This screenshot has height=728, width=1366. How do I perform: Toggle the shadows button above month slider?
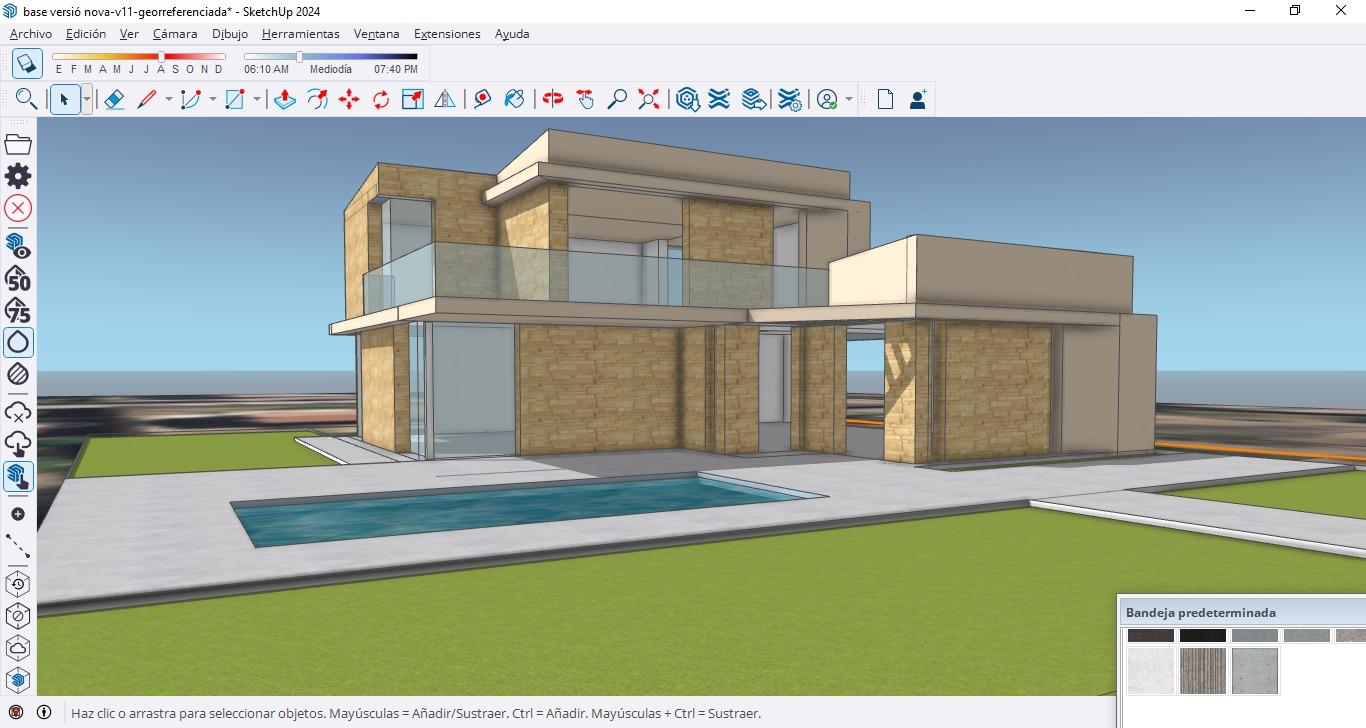[27, 63]
